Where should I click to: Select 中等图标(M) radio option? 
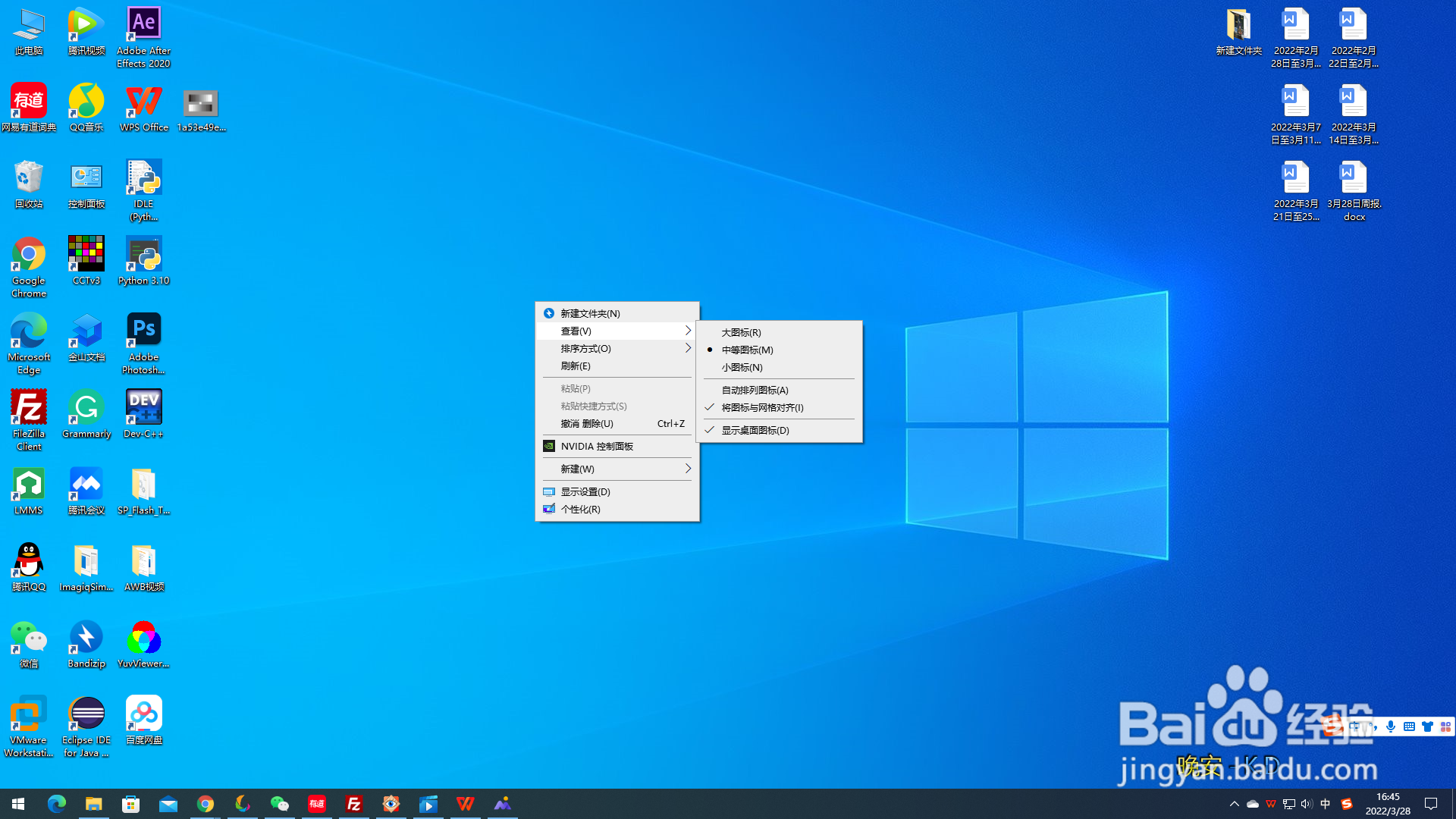pyautogui.click(x=747, y=350)
